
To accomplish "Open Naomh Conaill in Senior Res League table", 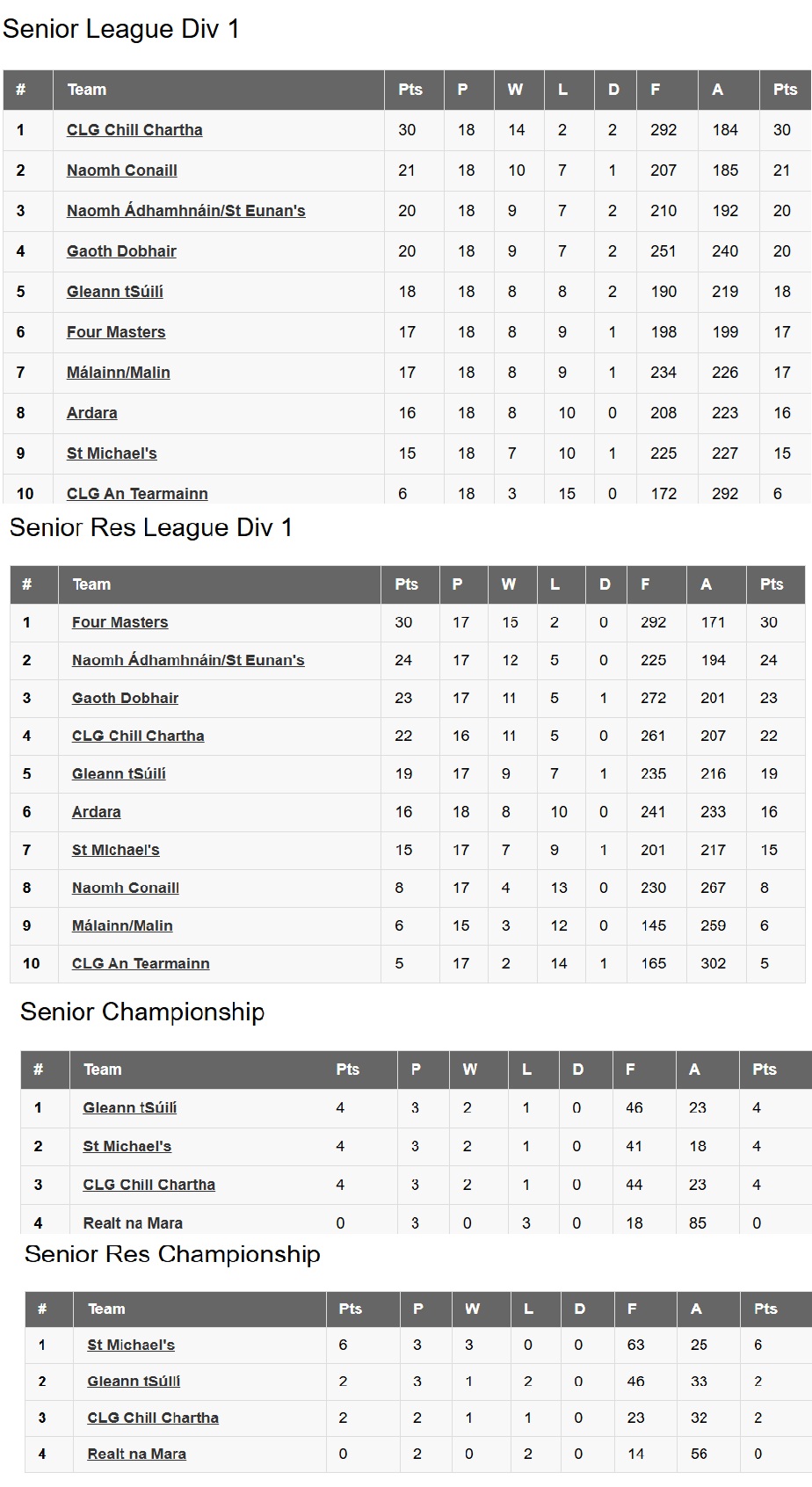I will click(126, 888).
